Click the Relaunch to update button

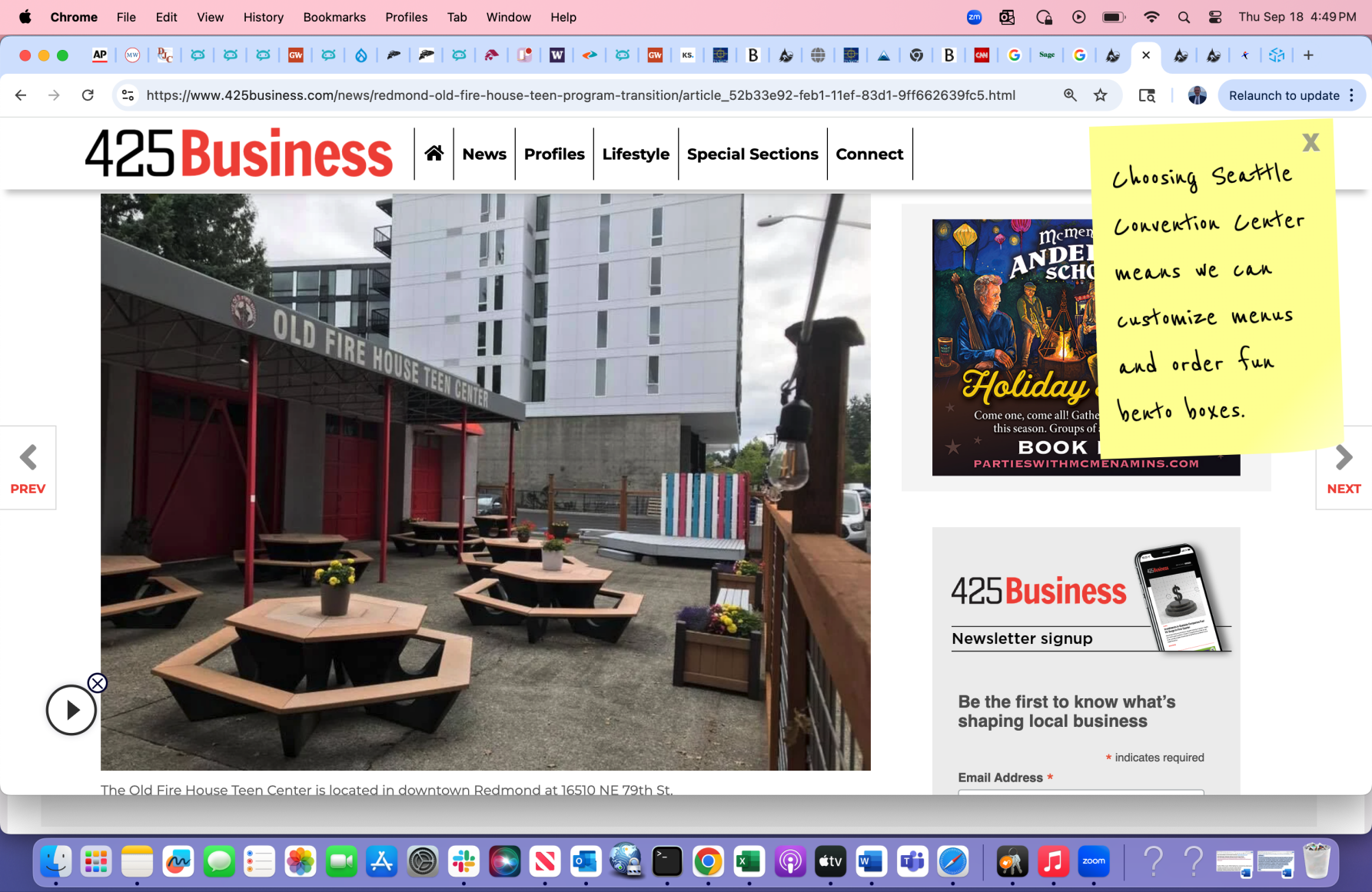coord(1283,95)
